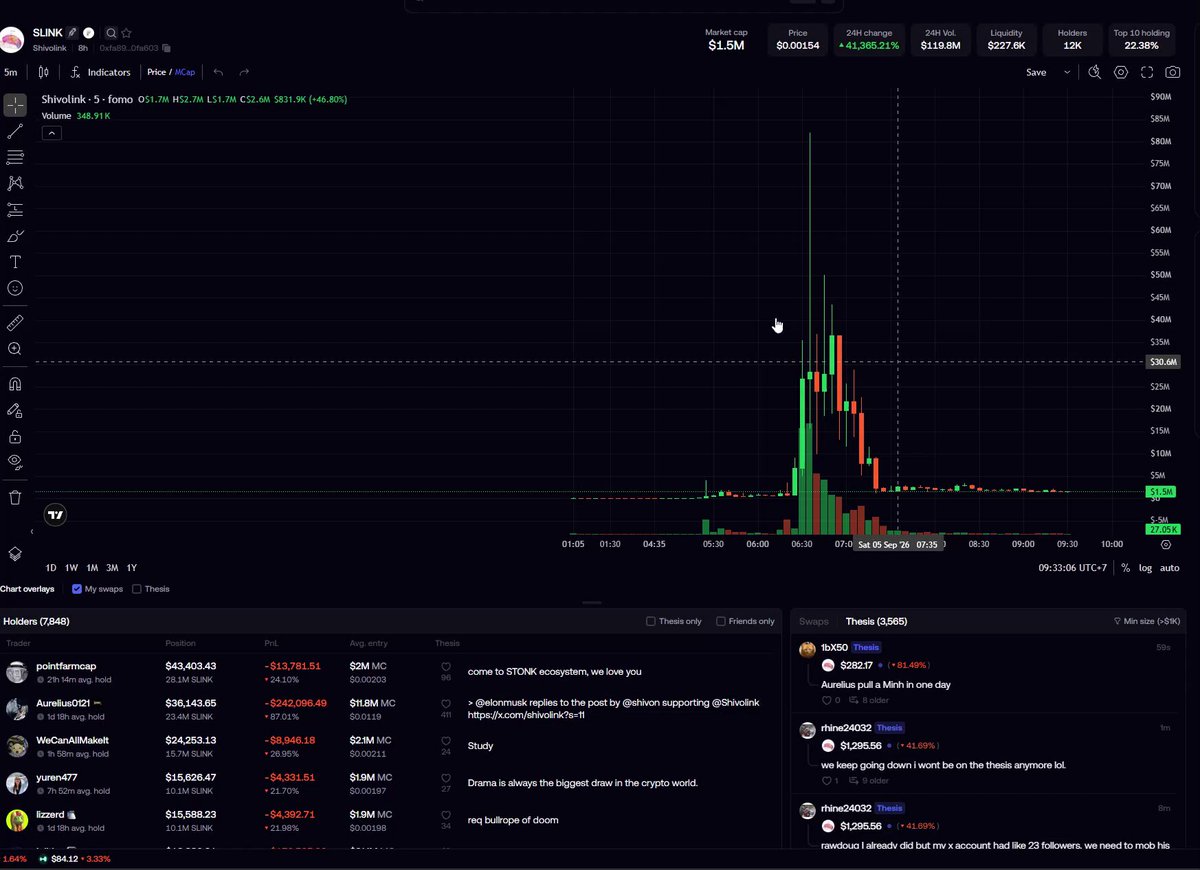Change the candlestick chart style
The height and width of the screenshot is (870, 1200).
point(43,72)
